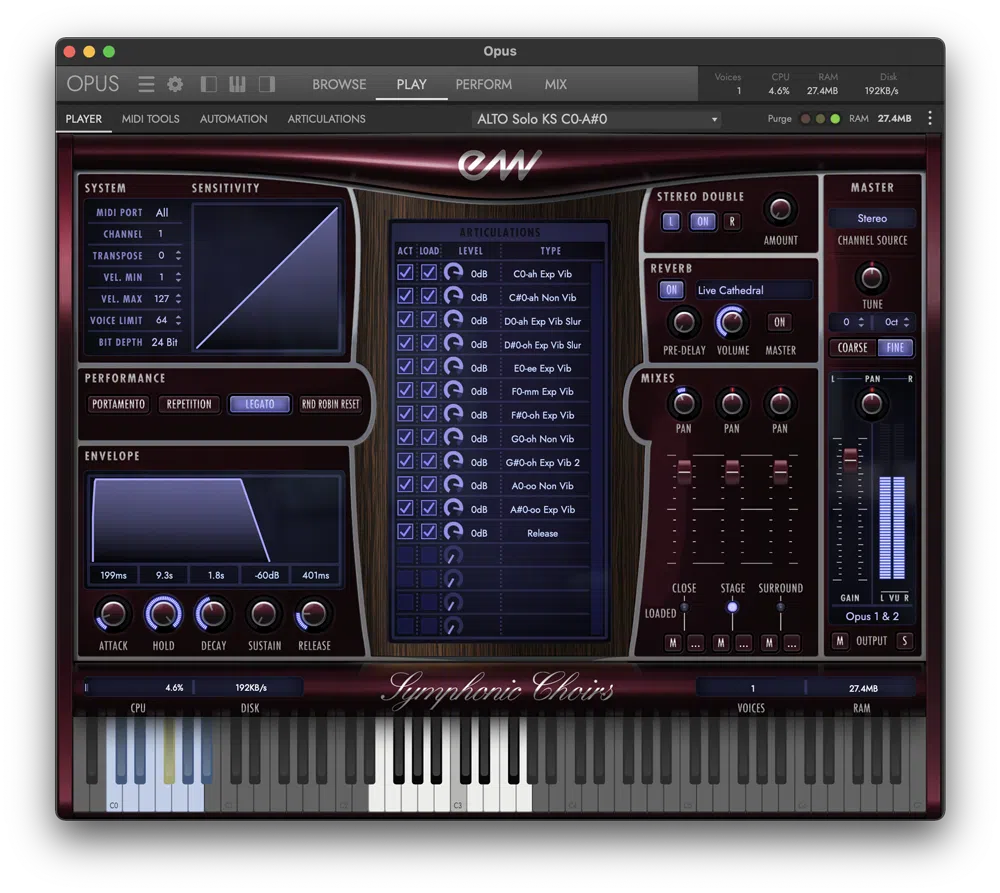Image resolution: width=1000 pixels, height=893 pixels.
Task: Toggle the right sidebar panel icon
Action: pyautogui.click(x=267, y=85)
